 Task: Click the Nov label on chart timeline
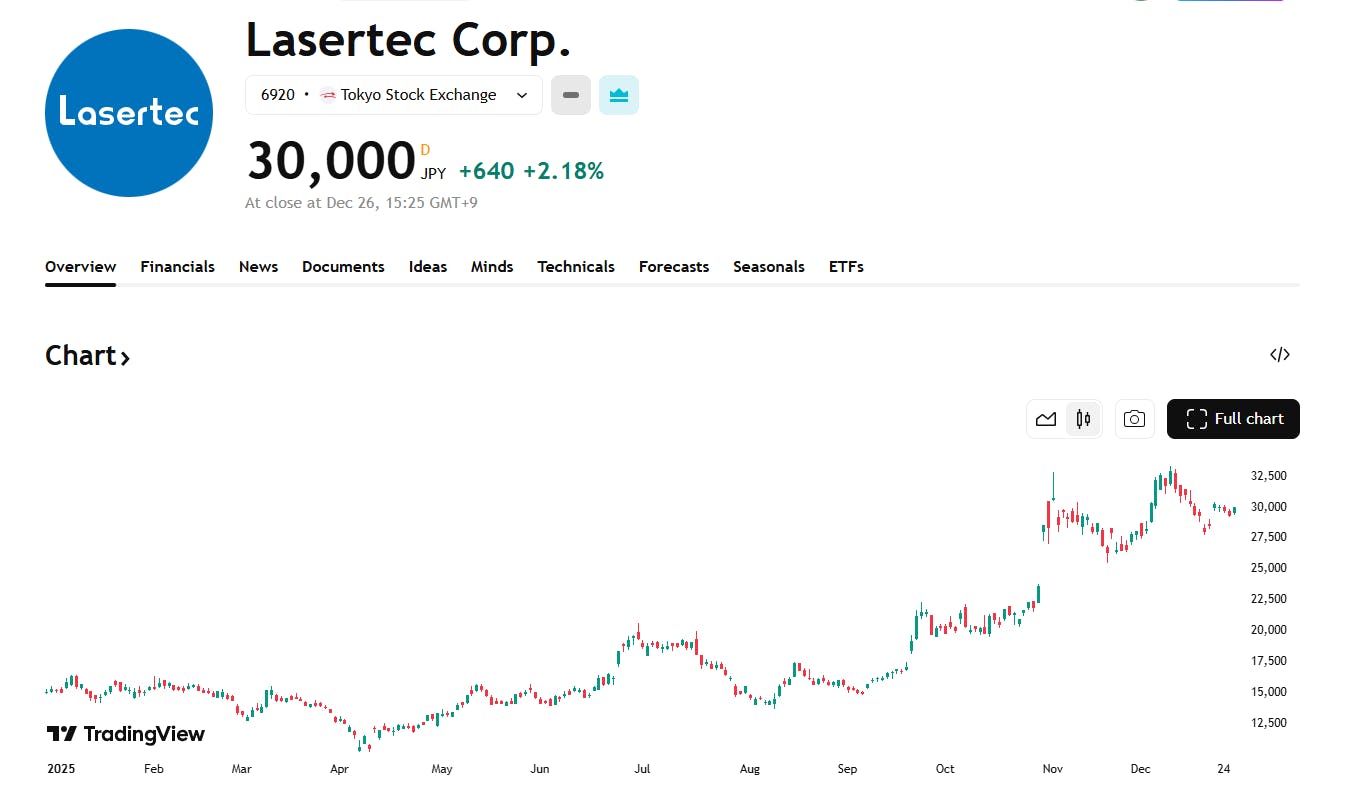pos(1052,769)
